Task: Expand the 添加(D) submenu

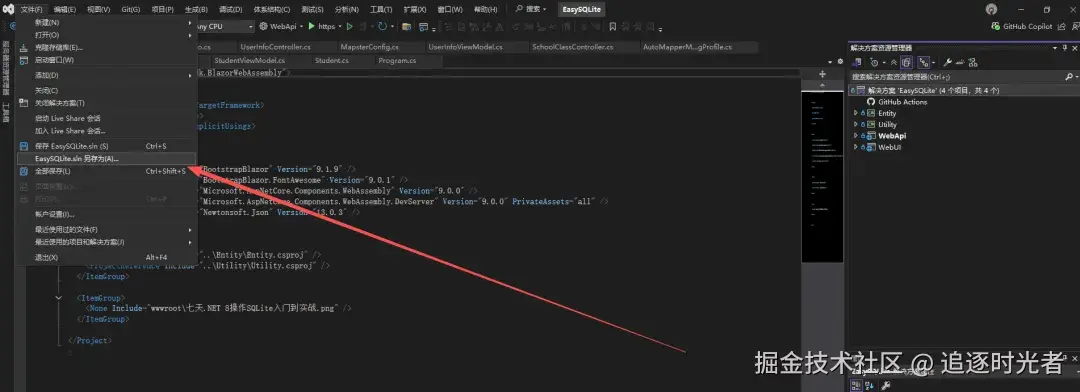Action: click(106, 75)
